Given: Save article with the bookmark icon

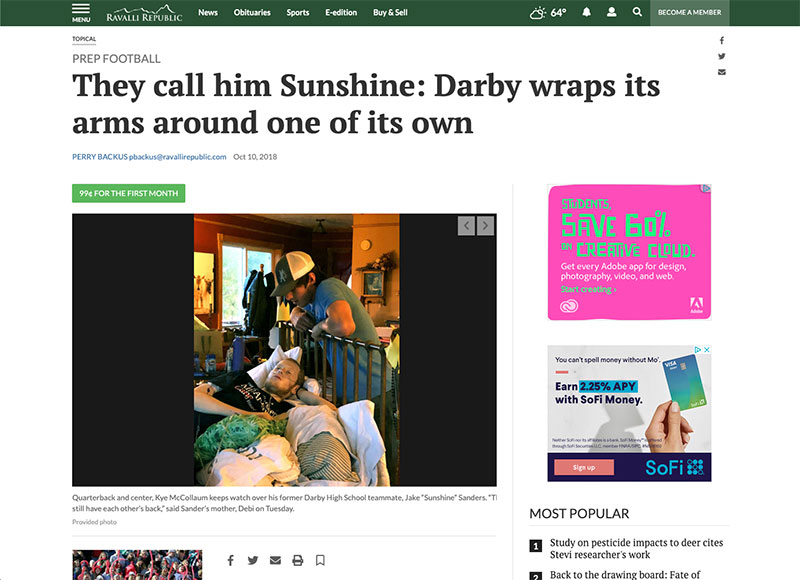Looking at the screenshot, I should point(320,560).
